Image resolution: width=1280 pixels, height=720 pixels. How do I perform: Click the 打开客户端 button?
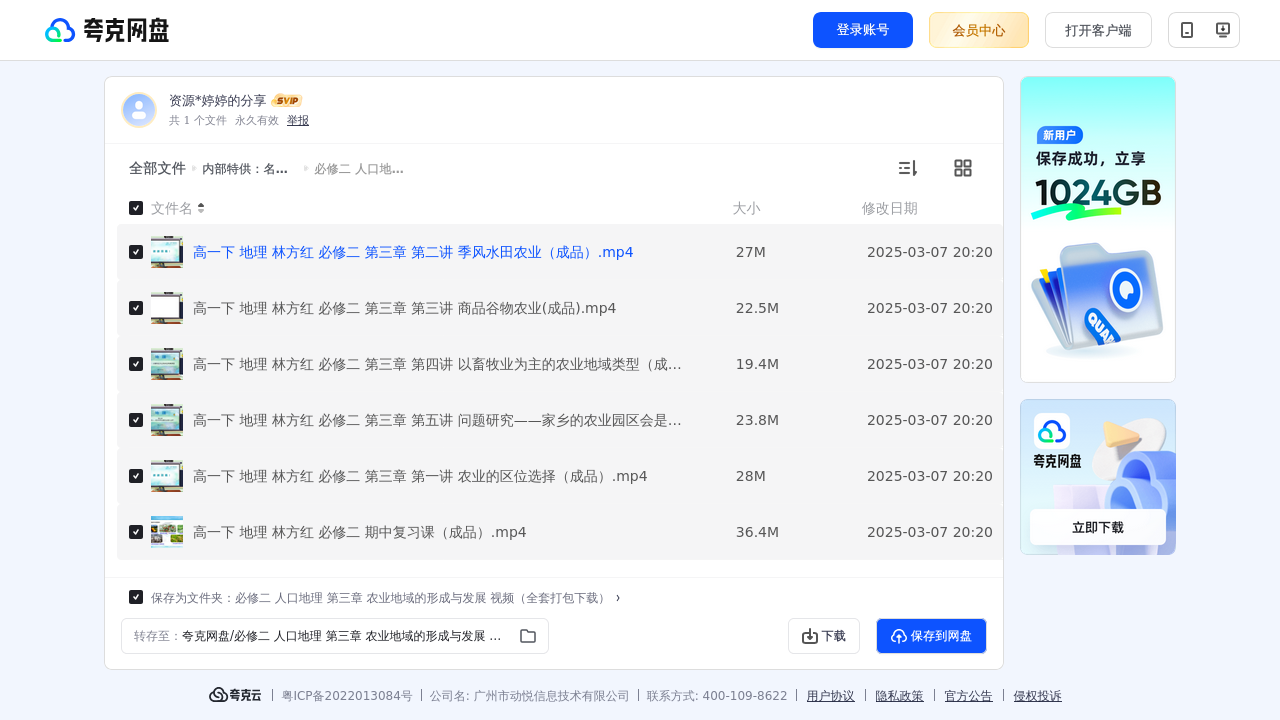pos(1098,30)
